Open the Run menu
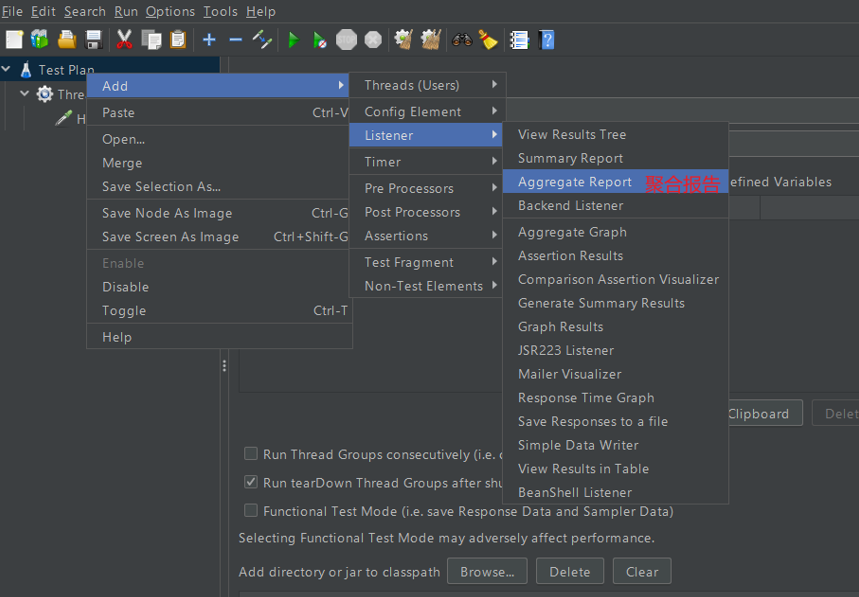The width and height of the screenshot is (859, 597). click(x=125, y=11)
